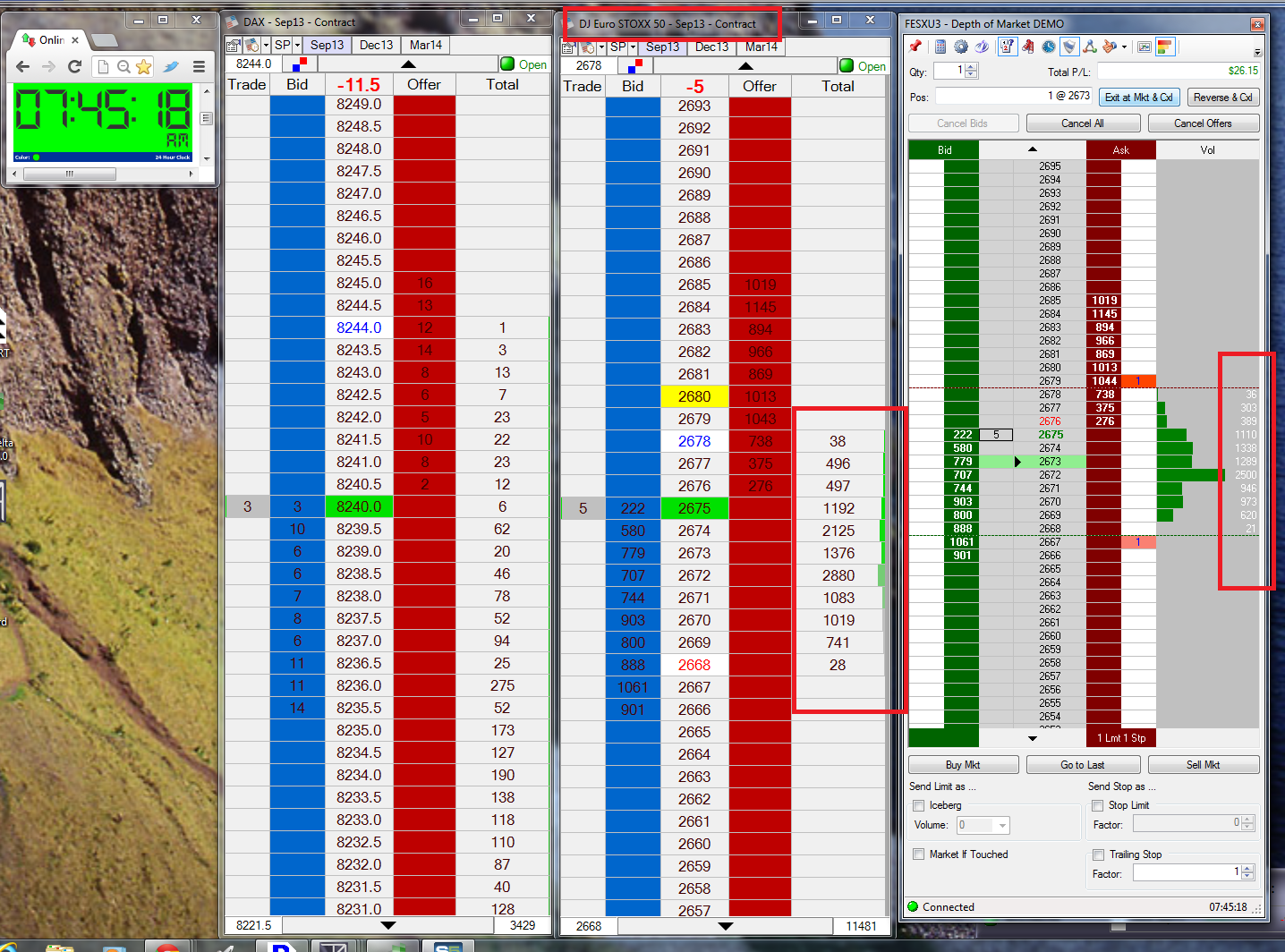Open the calculator icon in FESXU3 toolbar
The image size is (1285, 952).
pos(940,47)
